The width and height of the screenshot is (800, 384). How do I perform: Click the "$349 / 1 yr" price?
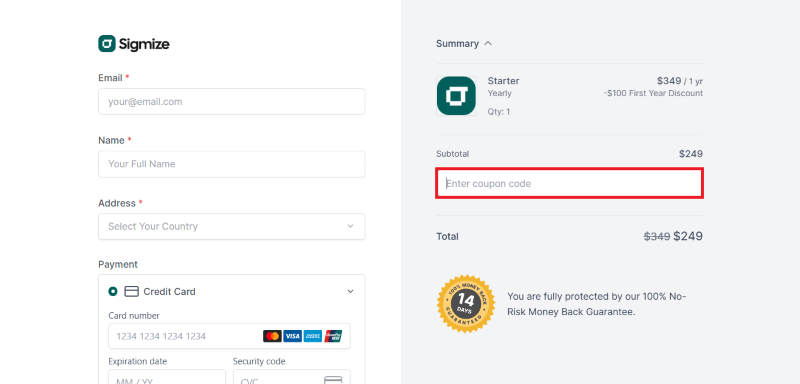680,81
